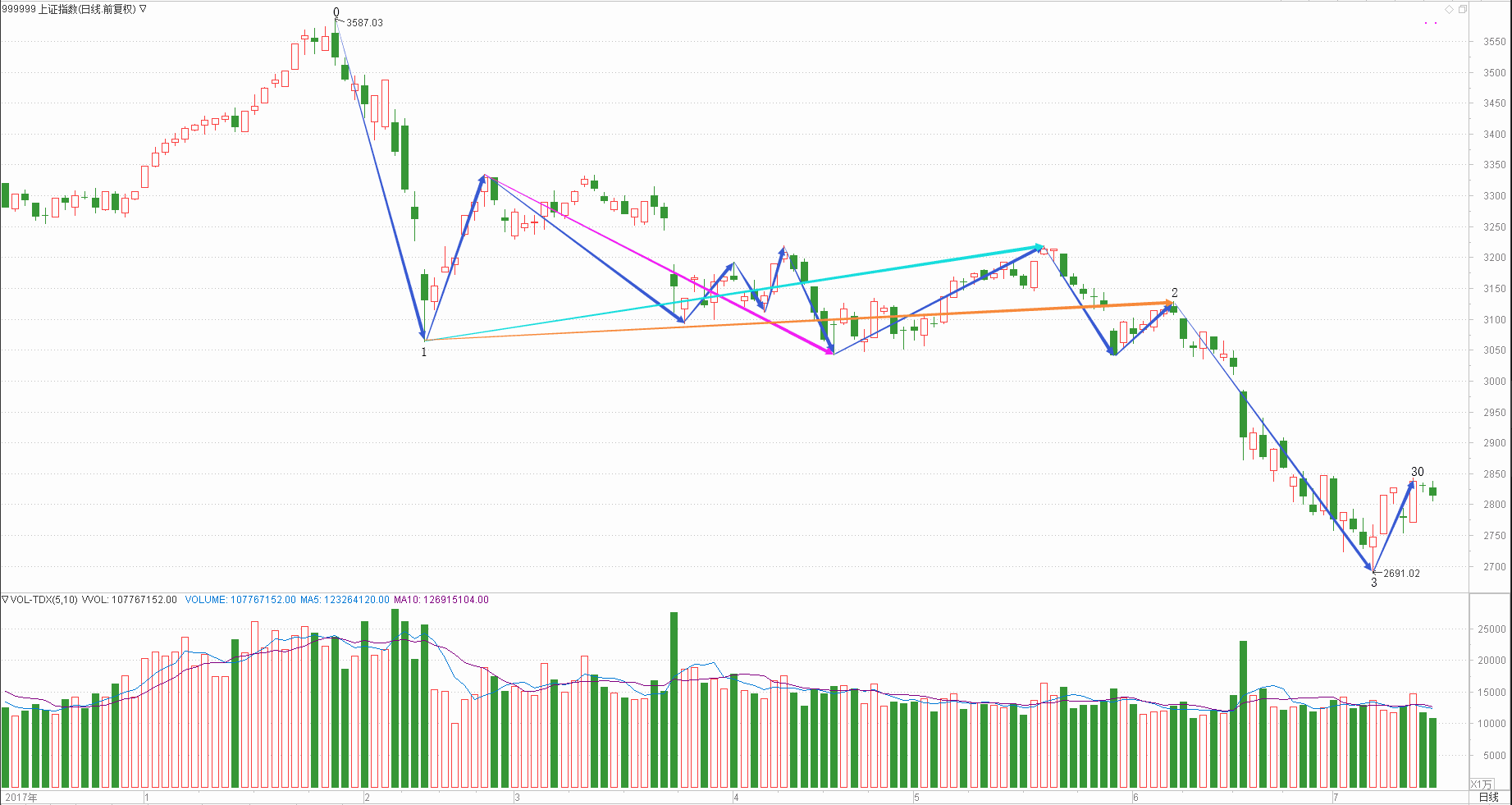1512x805 pixels.
Task: Click the X1万 volume unit label
Action: [x=1482, y=784]
